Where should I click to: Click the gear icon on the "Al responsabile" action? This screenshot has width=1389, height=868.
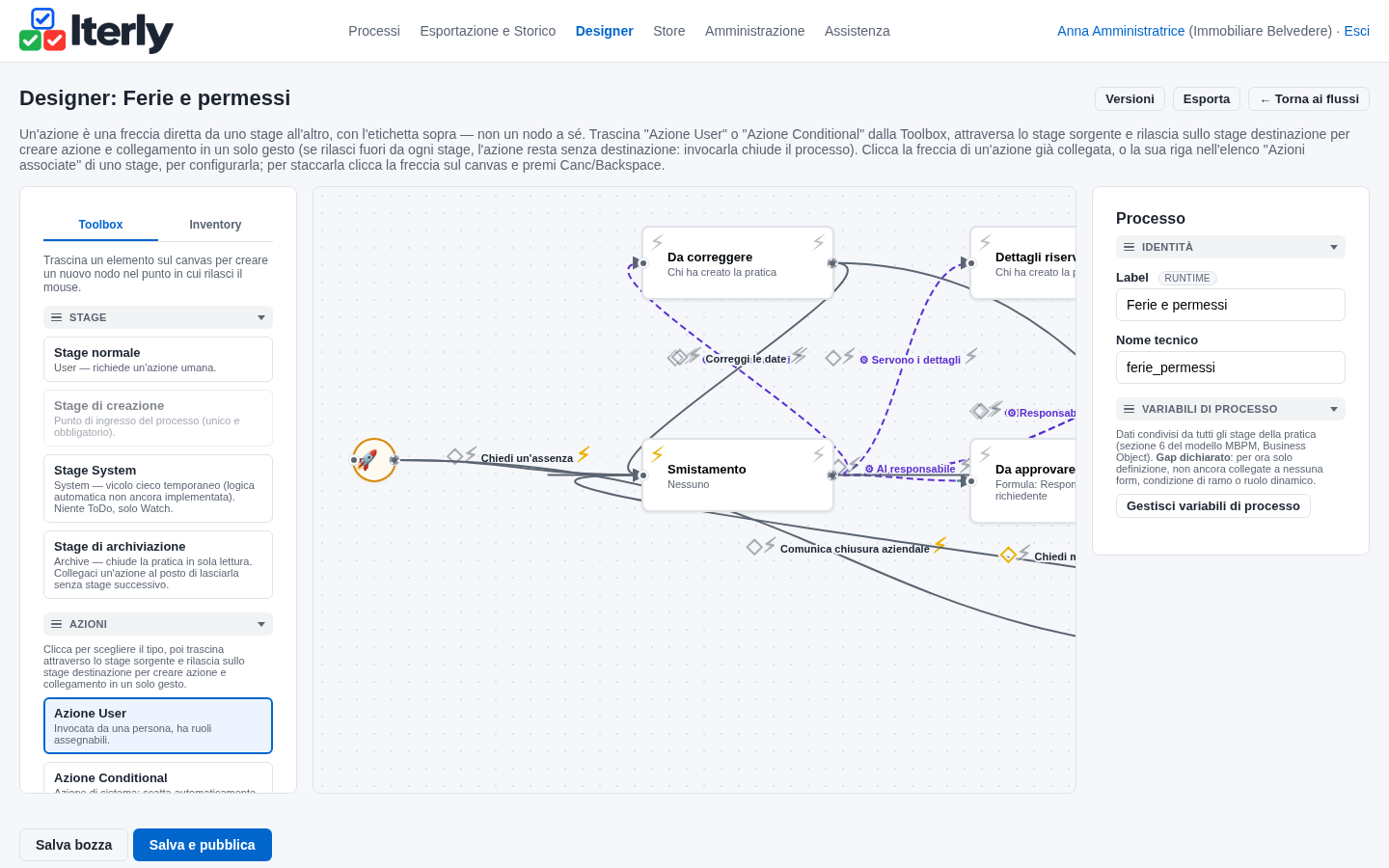[x=869, y=469]
